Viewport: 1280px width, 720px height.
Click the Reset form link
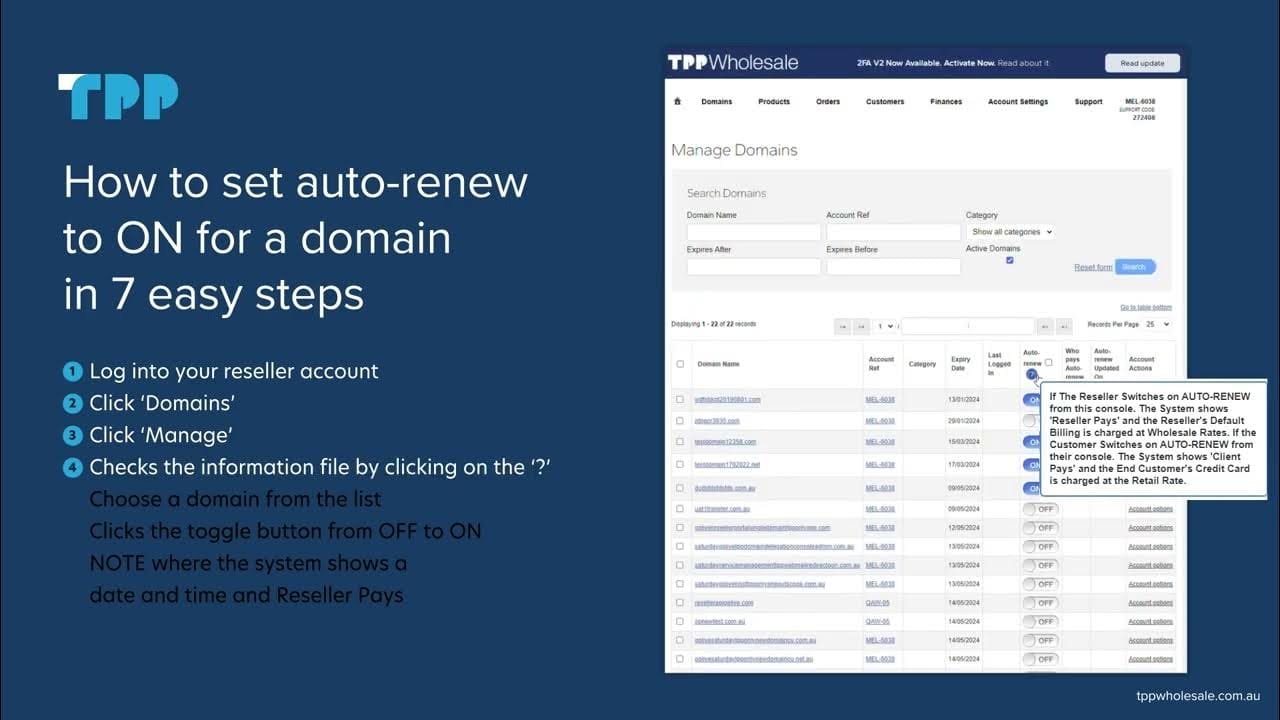click(1093, 268)
